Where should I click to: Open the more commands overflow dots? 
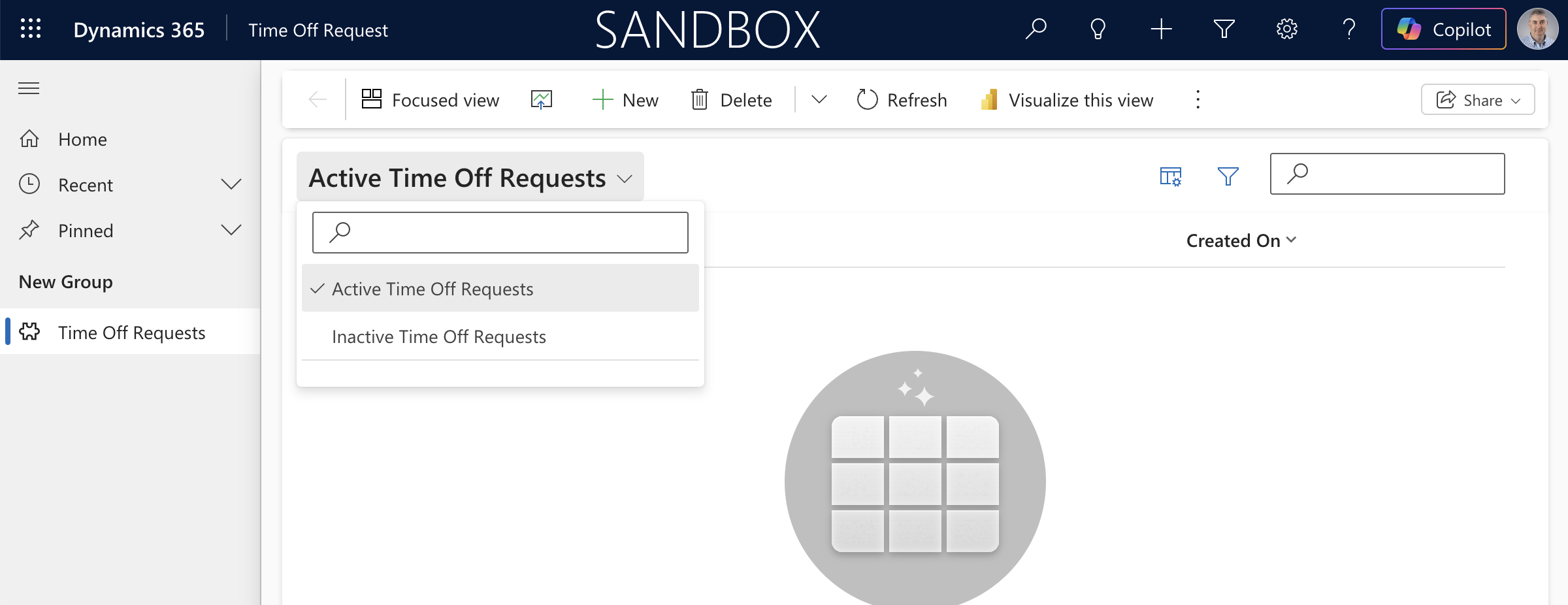(x=1198, y=100)
